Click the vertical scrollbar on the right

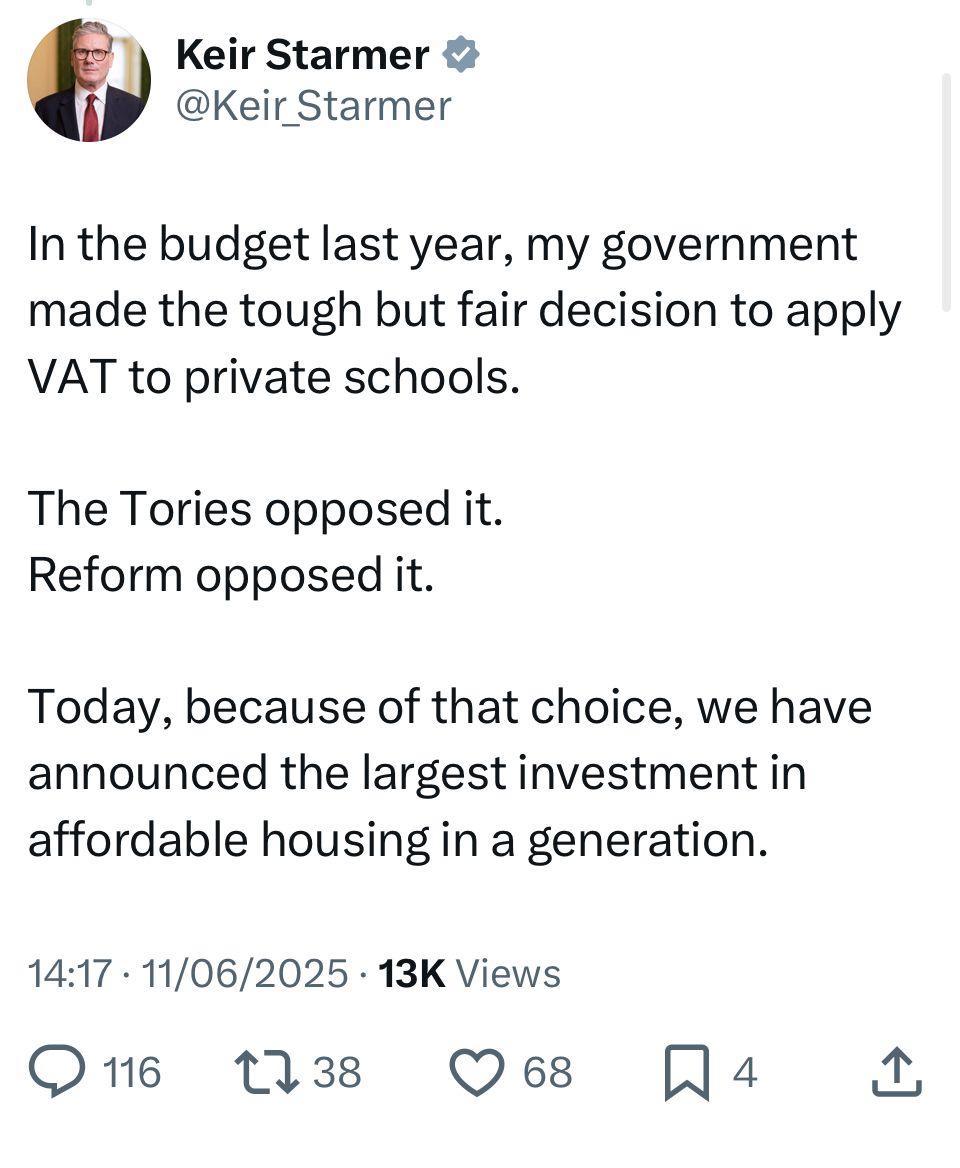point(947,192)
